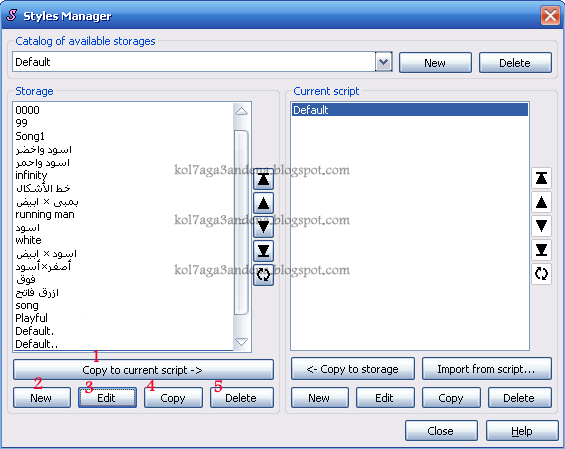Image resolution: width=565 pixels, height=449 pixels.
Task: Select style خط الأشكال in Storage
Action: [123, 188]
